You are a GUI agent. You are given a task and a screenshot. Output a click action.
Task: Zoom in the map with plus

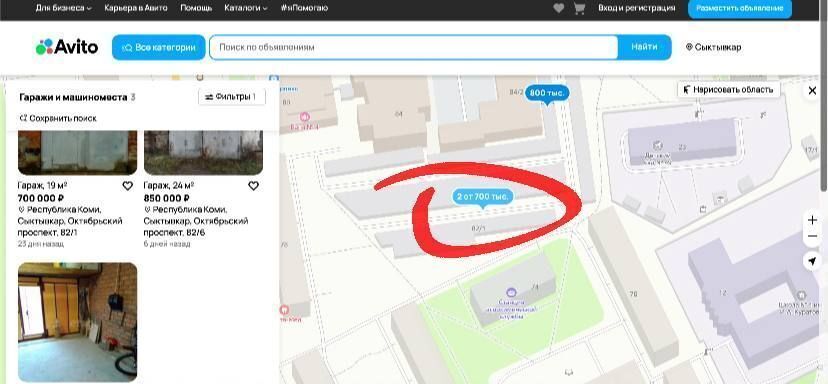pos(812,220)
